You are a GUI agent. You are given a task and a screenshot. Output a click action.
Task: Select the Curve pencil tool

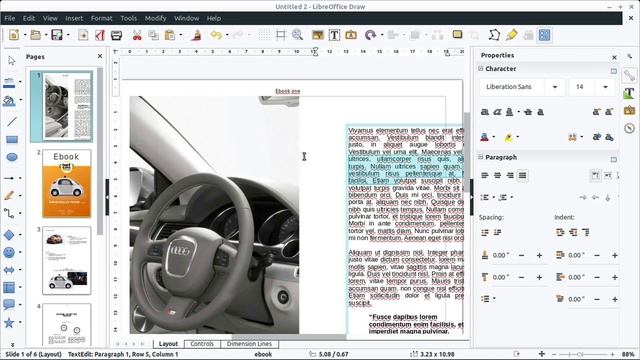tap(9, 196)
